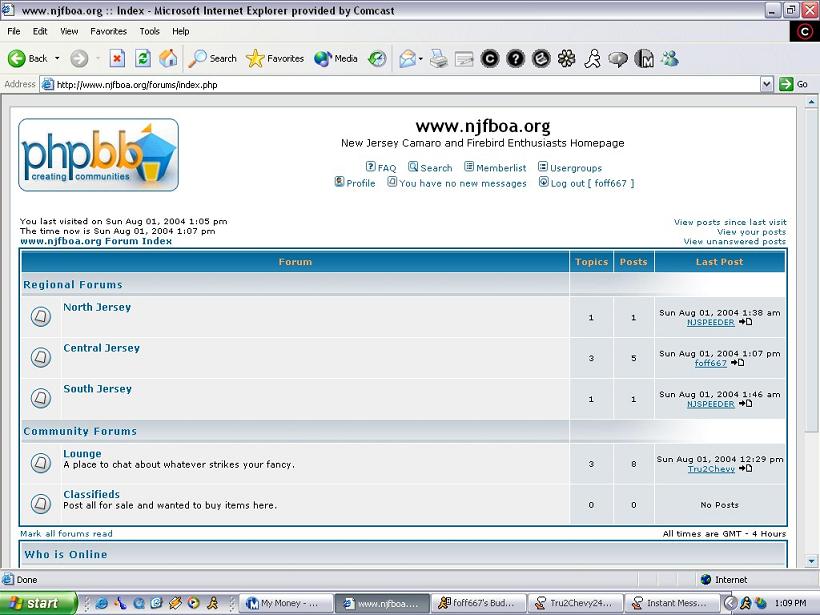
Task: Open the address bar URL dropdown
Action: 767,85
